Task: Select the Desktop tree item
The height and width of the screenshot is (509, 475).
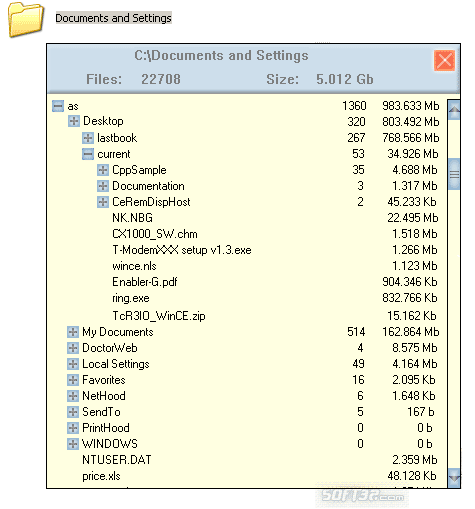Action: (x=103, y=121)
